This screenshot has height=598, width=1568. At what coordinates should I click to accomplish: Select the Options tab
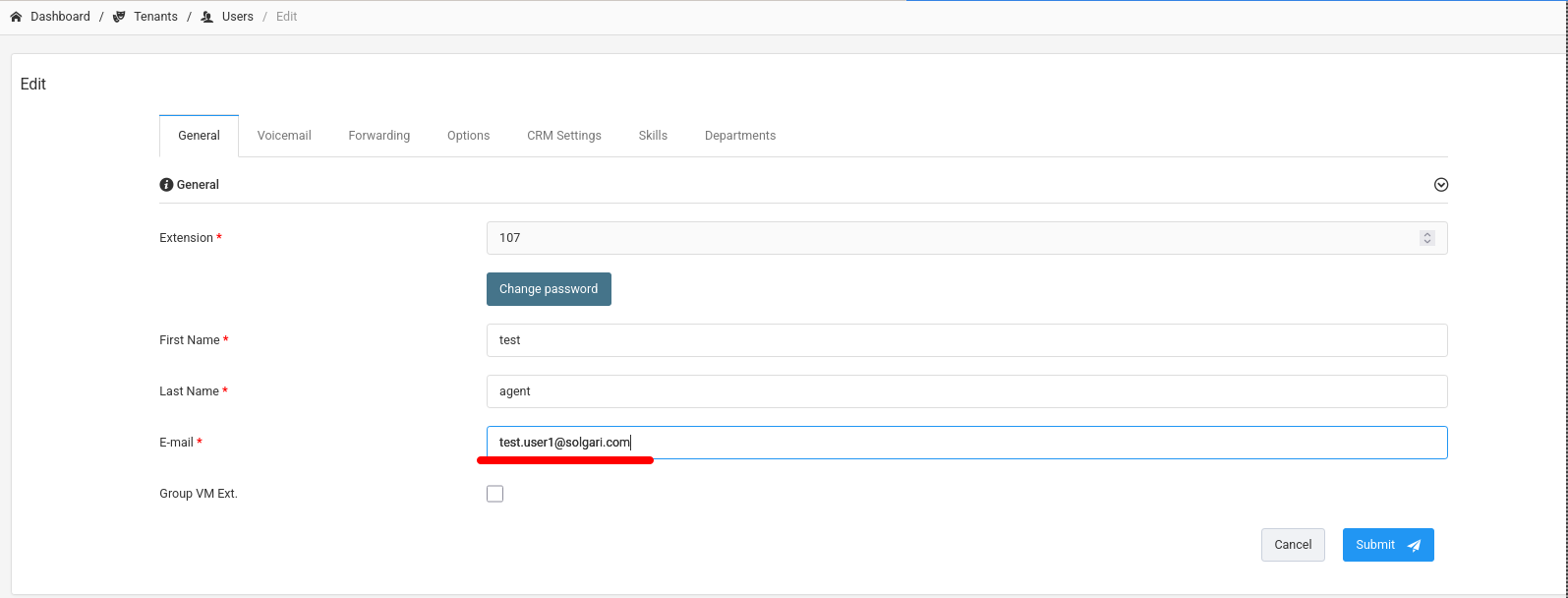[468, 136]
